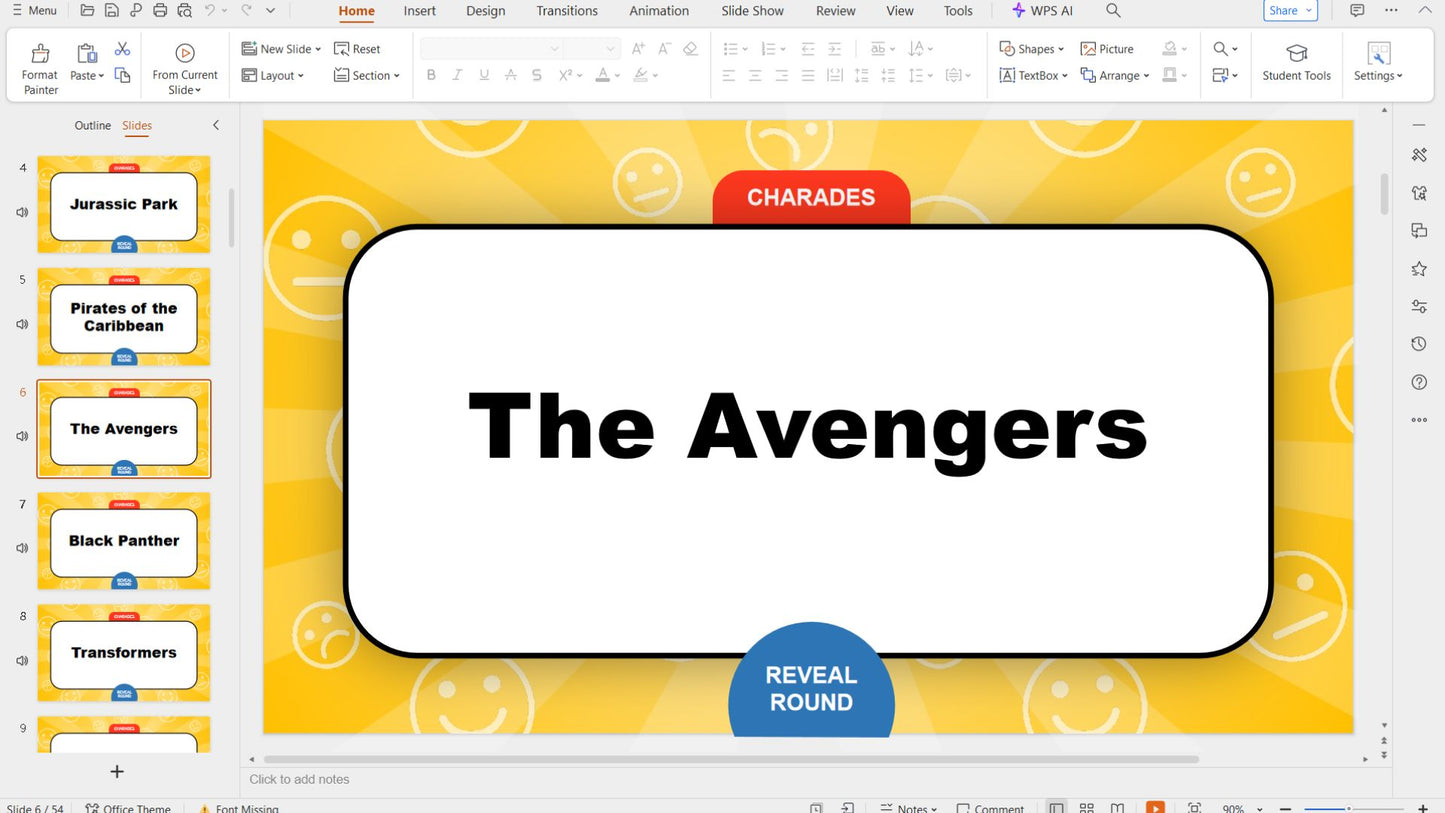Select the Jurassic Park slide thumbnail
The height and width of the screenshot is (813, 1445).
tap(123, 204)
